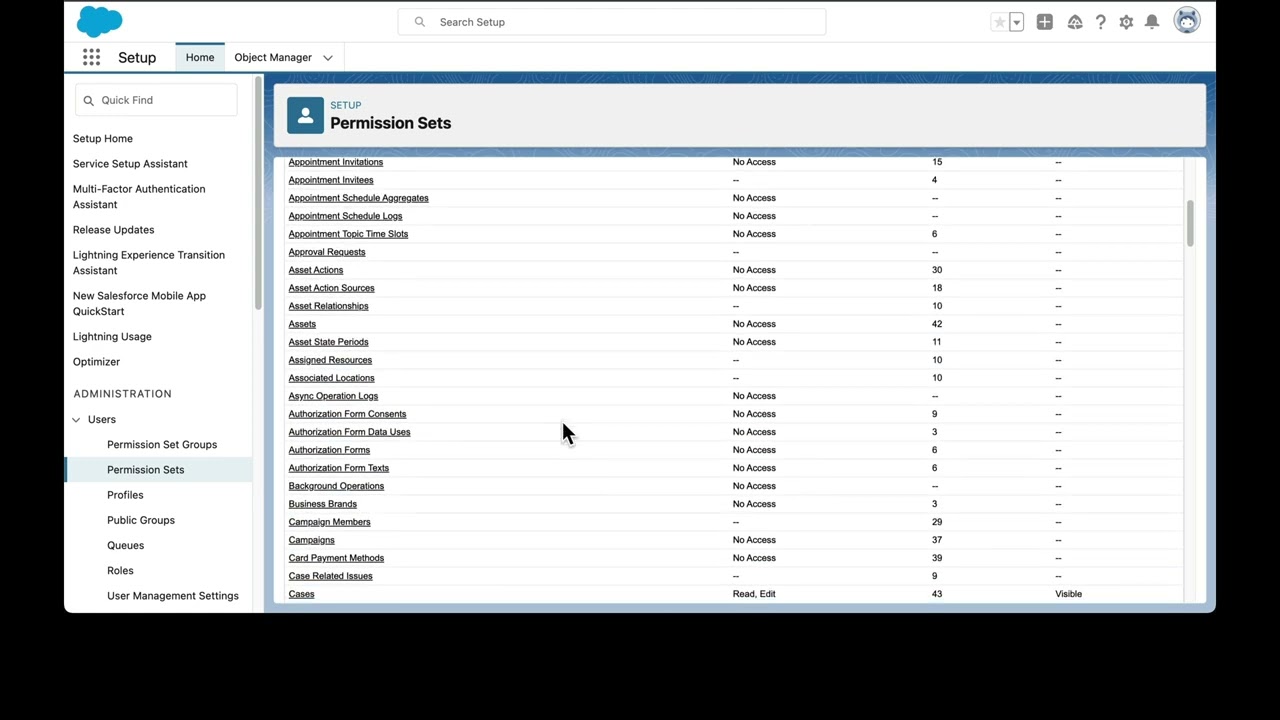This screenshot has height=720, width=1280.
Task: Open the Background Operations link
Action: tap(337, 486)
